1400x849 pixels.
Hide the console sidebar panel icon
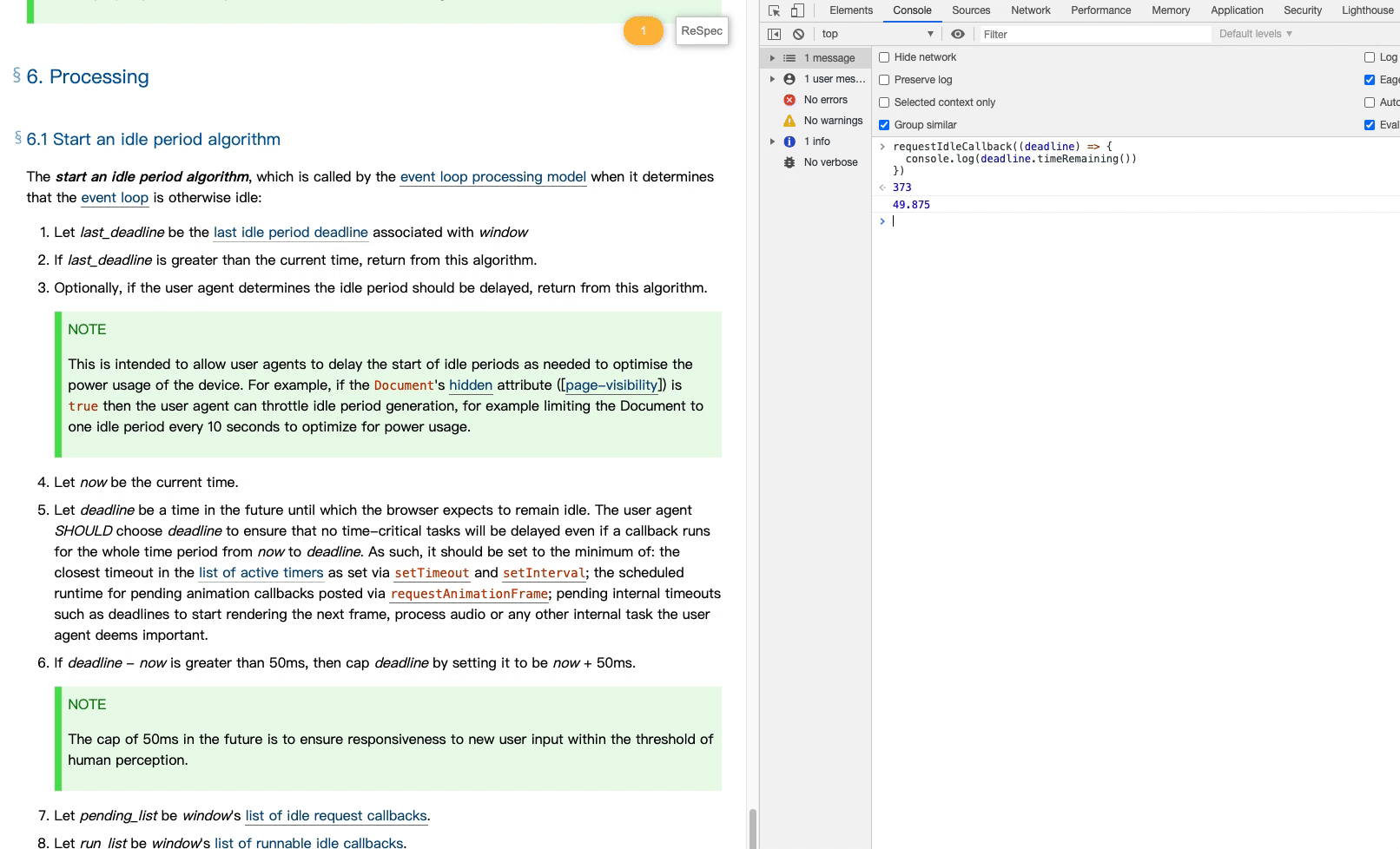coord(774,34)
